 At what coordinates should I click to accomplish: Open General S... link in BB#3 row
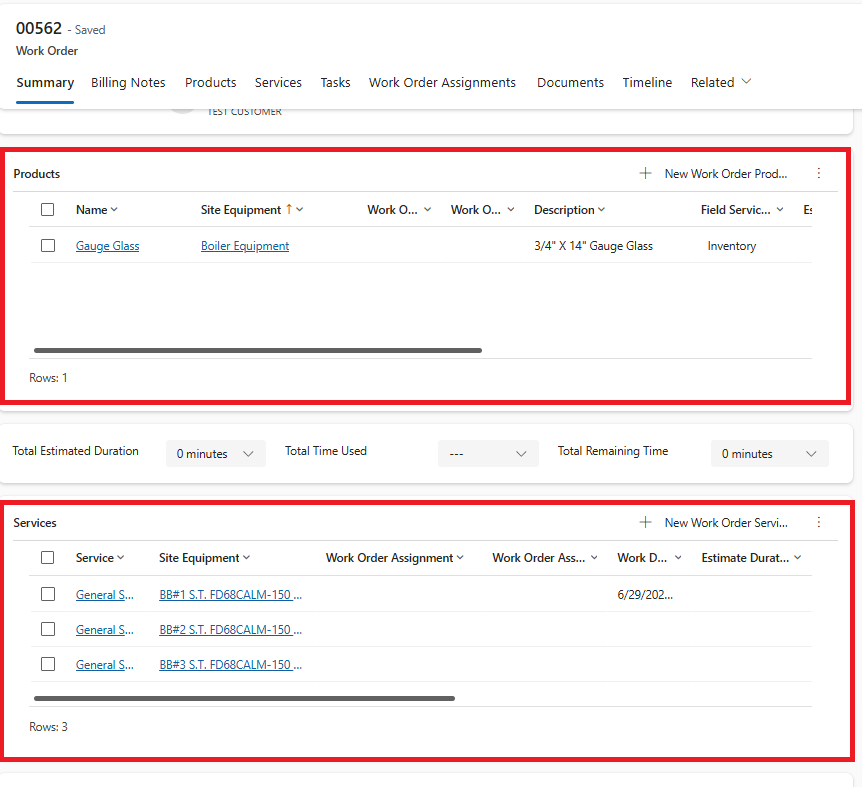coord(104,665)
